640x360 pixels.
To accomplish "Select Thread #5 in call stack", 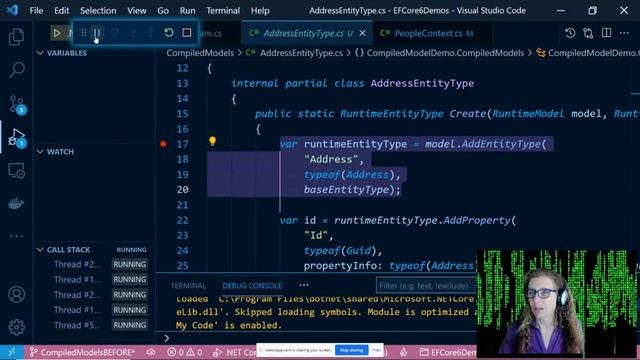I will click(94, 325).
